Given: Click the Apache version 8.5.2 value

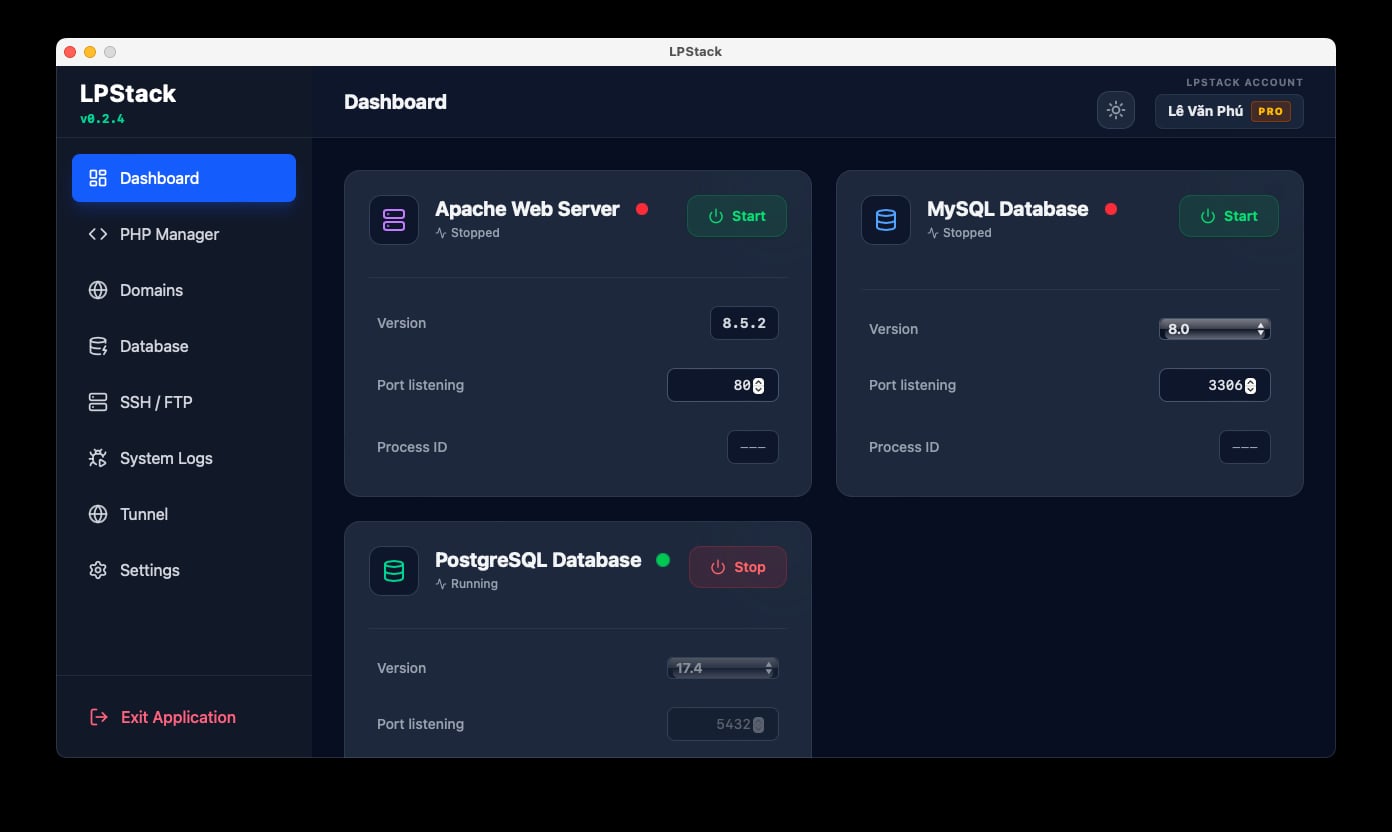Looking at the screenshot, I should 745,323.
